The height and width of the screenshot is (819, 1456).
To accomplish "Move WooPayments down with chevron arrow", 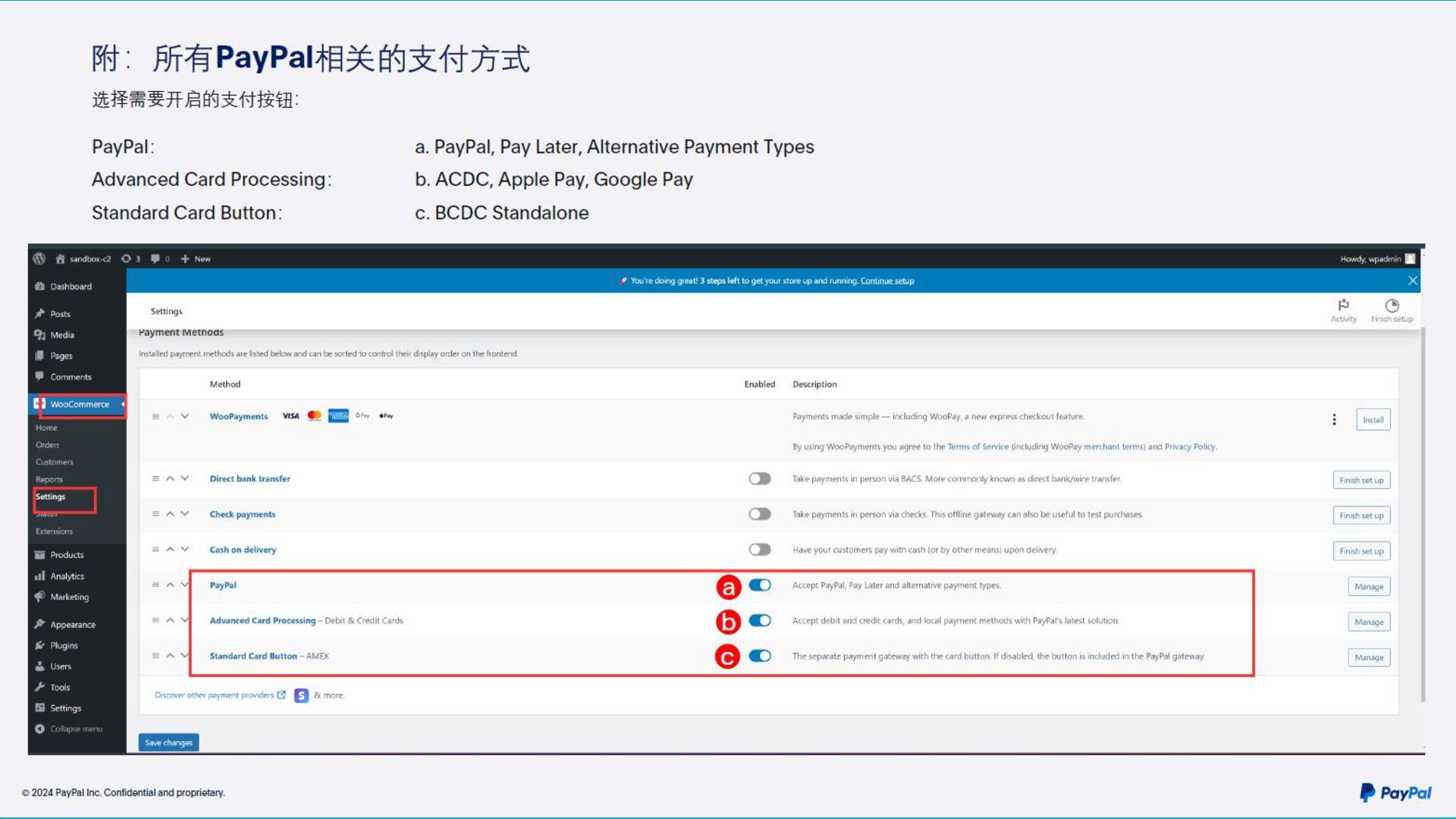I will coord(185,416).
